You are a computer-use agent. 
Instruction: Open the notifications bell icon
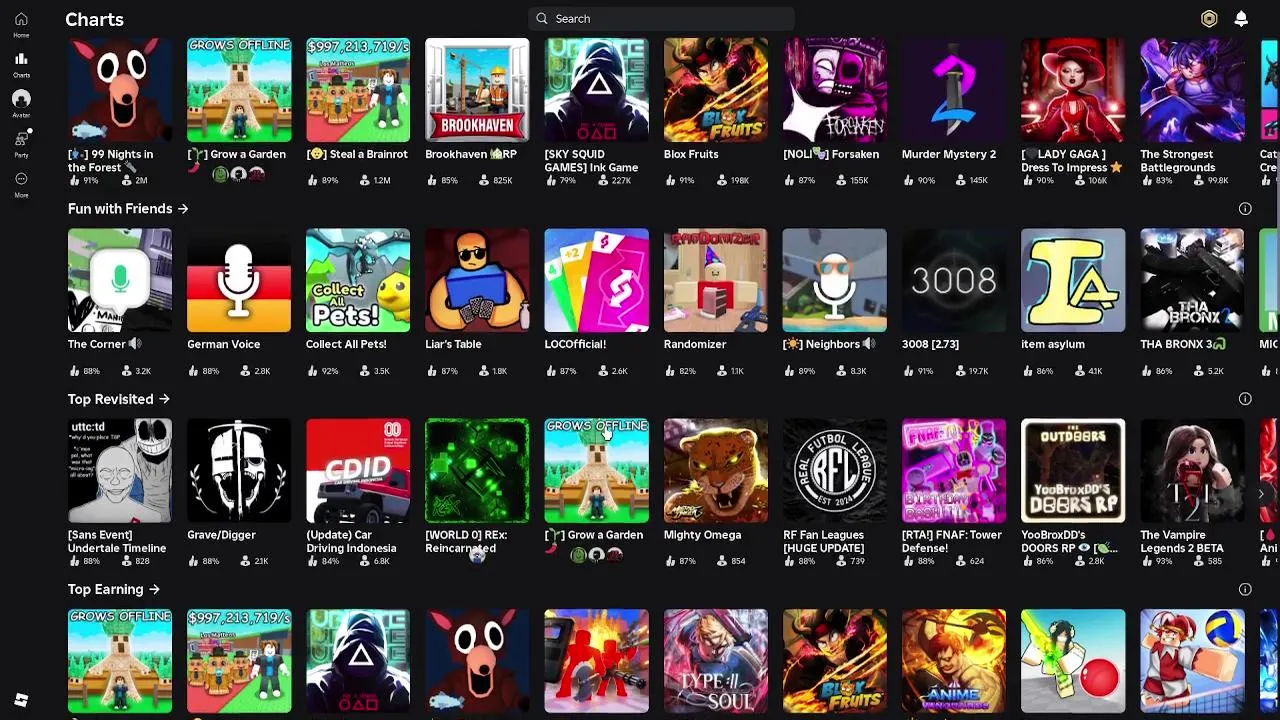coord(1241,19)
